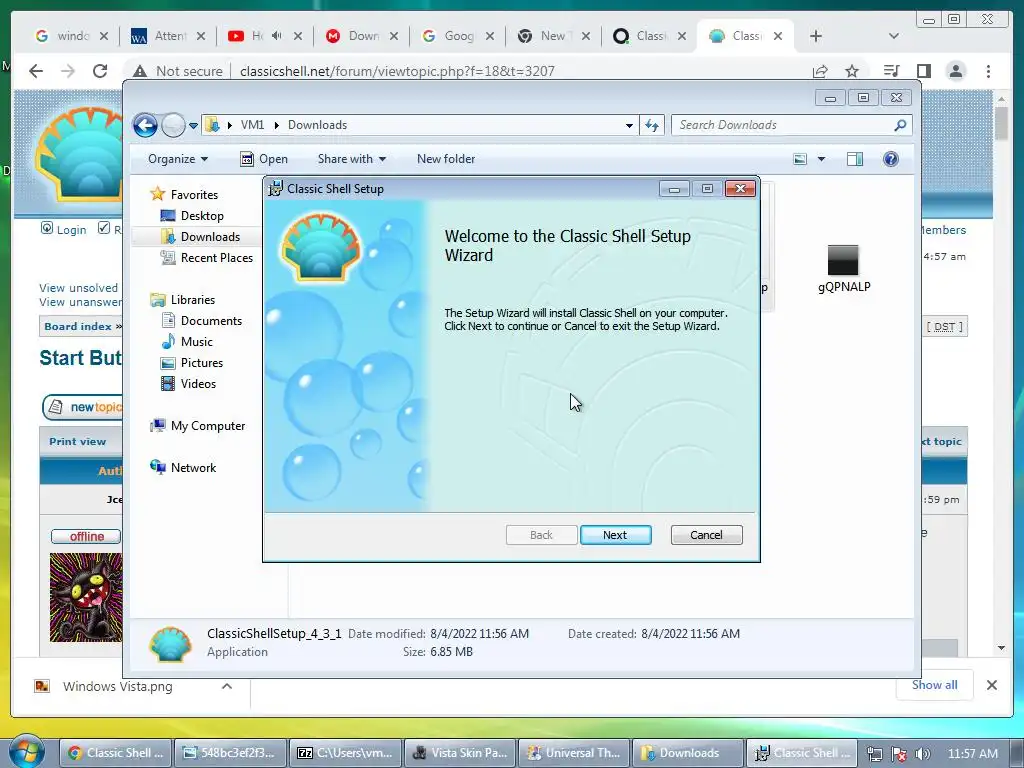
Task: Click Downloads in the address breadcrumb
Action: click(x=317, y=125)
